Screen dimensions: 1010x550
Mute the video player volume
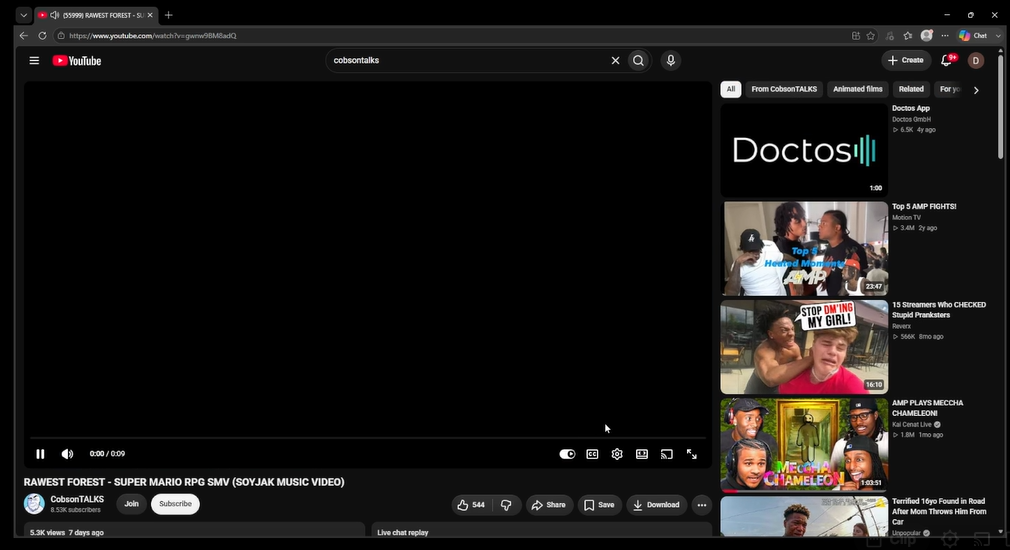tap(67, 454)
